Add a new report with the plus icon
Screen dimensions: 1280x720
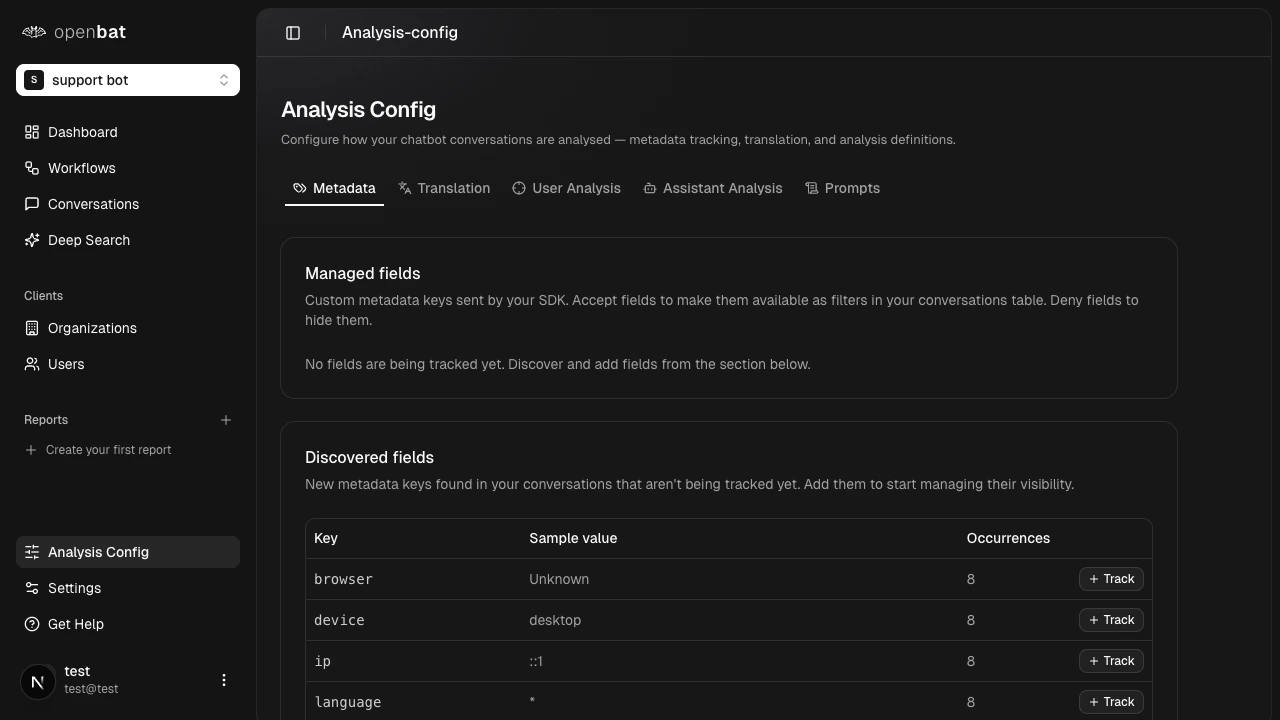click(x=226, y=420)
